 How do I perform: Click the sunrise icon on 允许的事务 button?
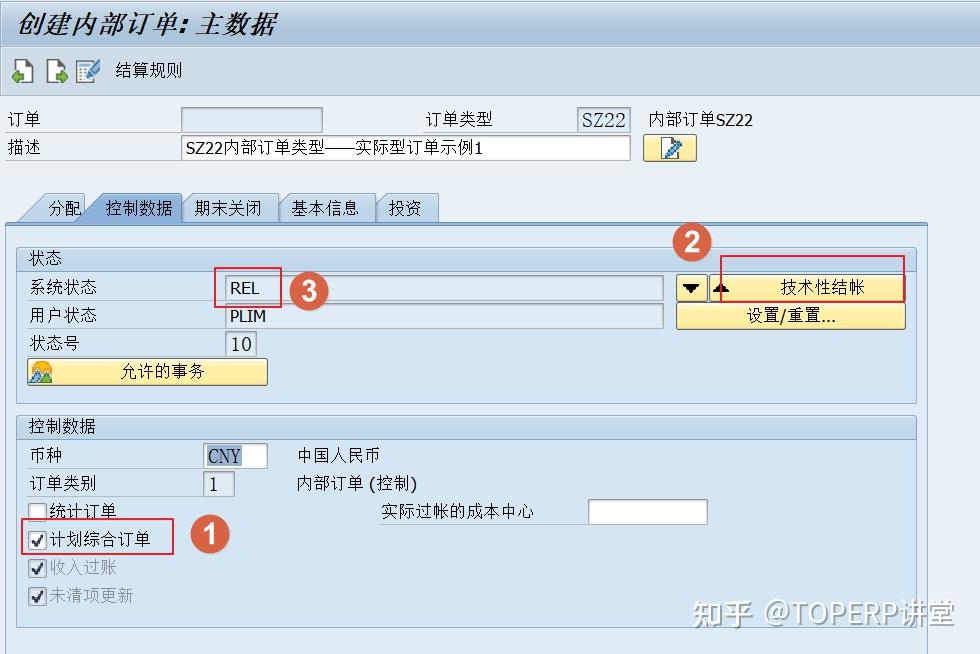[x=42, y=371]
